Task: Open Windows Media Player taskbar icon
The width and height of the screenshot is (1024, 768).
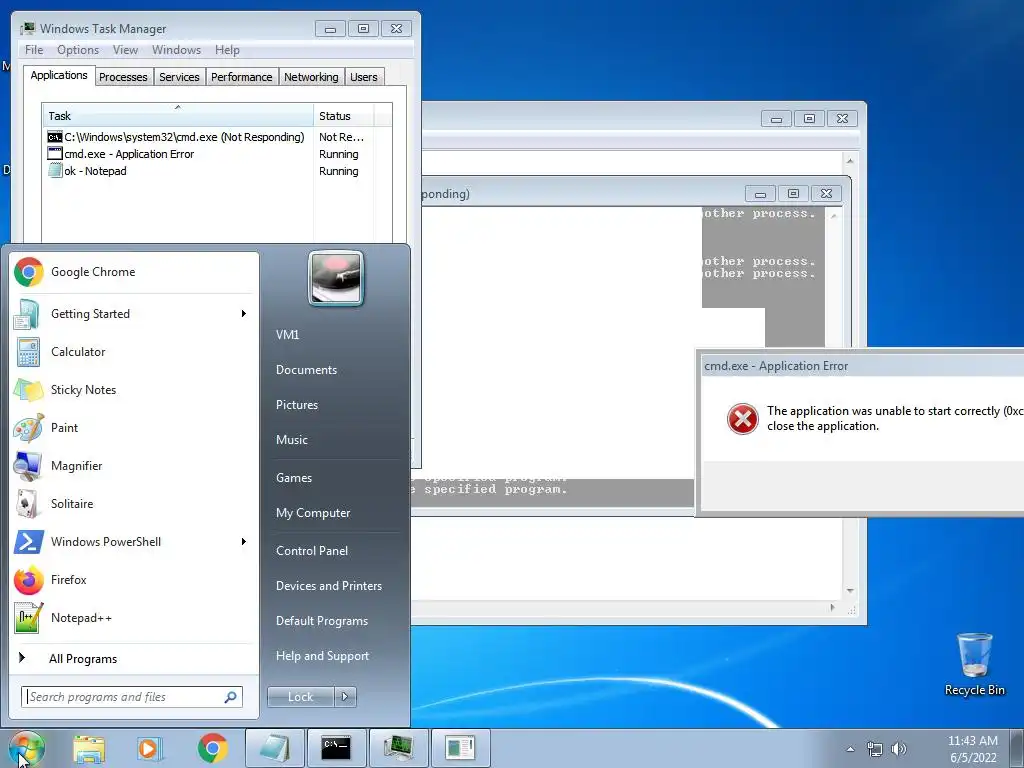Action: coord(150,748)
